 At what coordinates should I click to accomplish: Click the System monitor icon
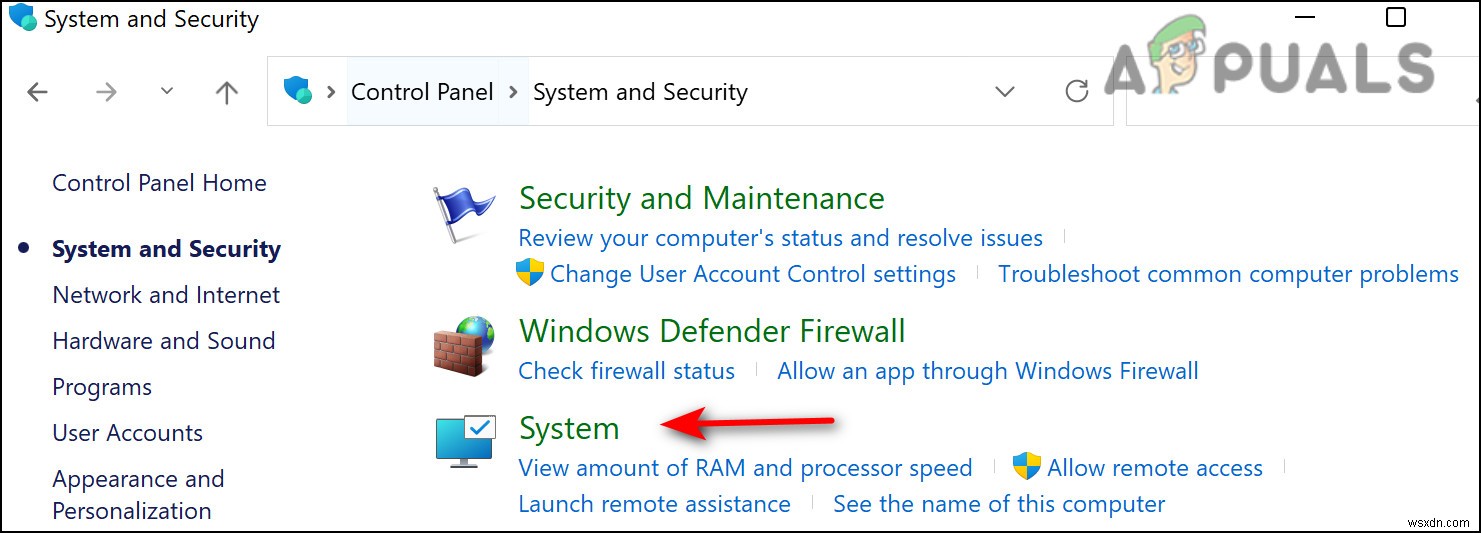[465, 441]
